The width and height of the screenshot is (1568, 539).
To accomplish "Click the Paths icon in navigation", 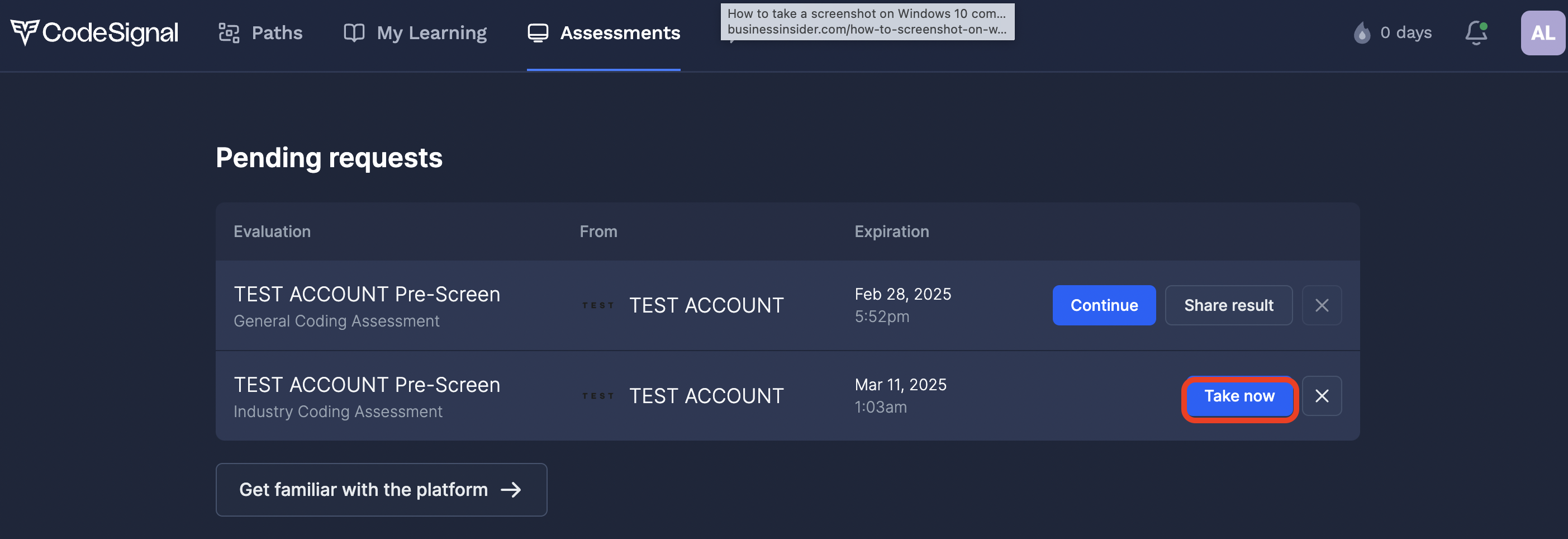I will pyautogui.click(x=229, y=33).
